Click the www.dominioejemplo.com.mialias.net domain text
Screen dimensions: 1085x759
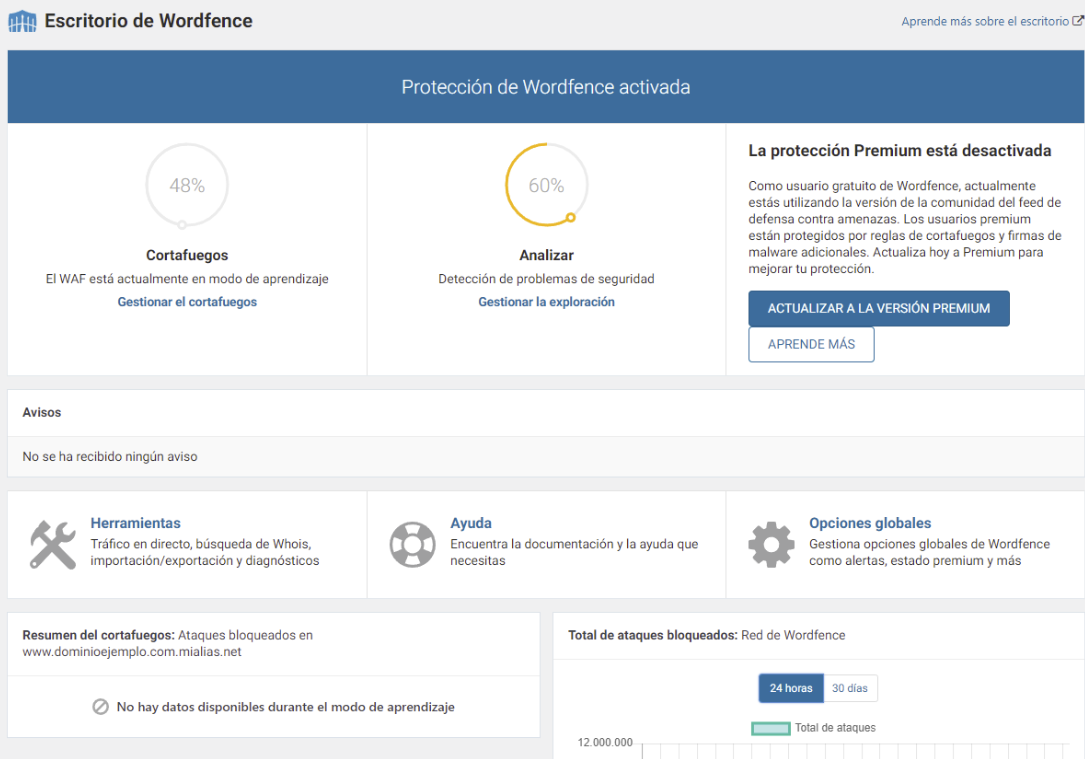[x=132, y=652]
